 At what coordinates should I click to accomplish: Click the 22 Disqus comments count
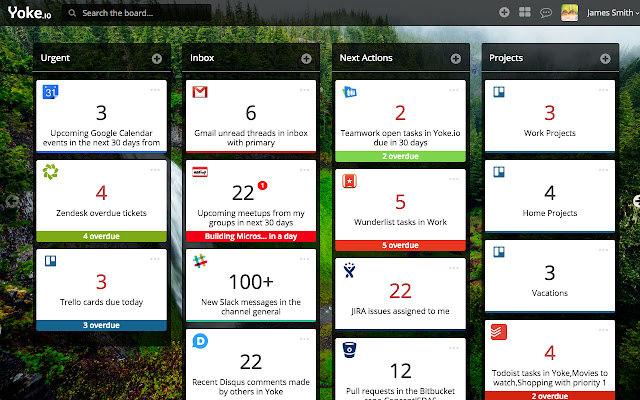click(x=251, y=362)
